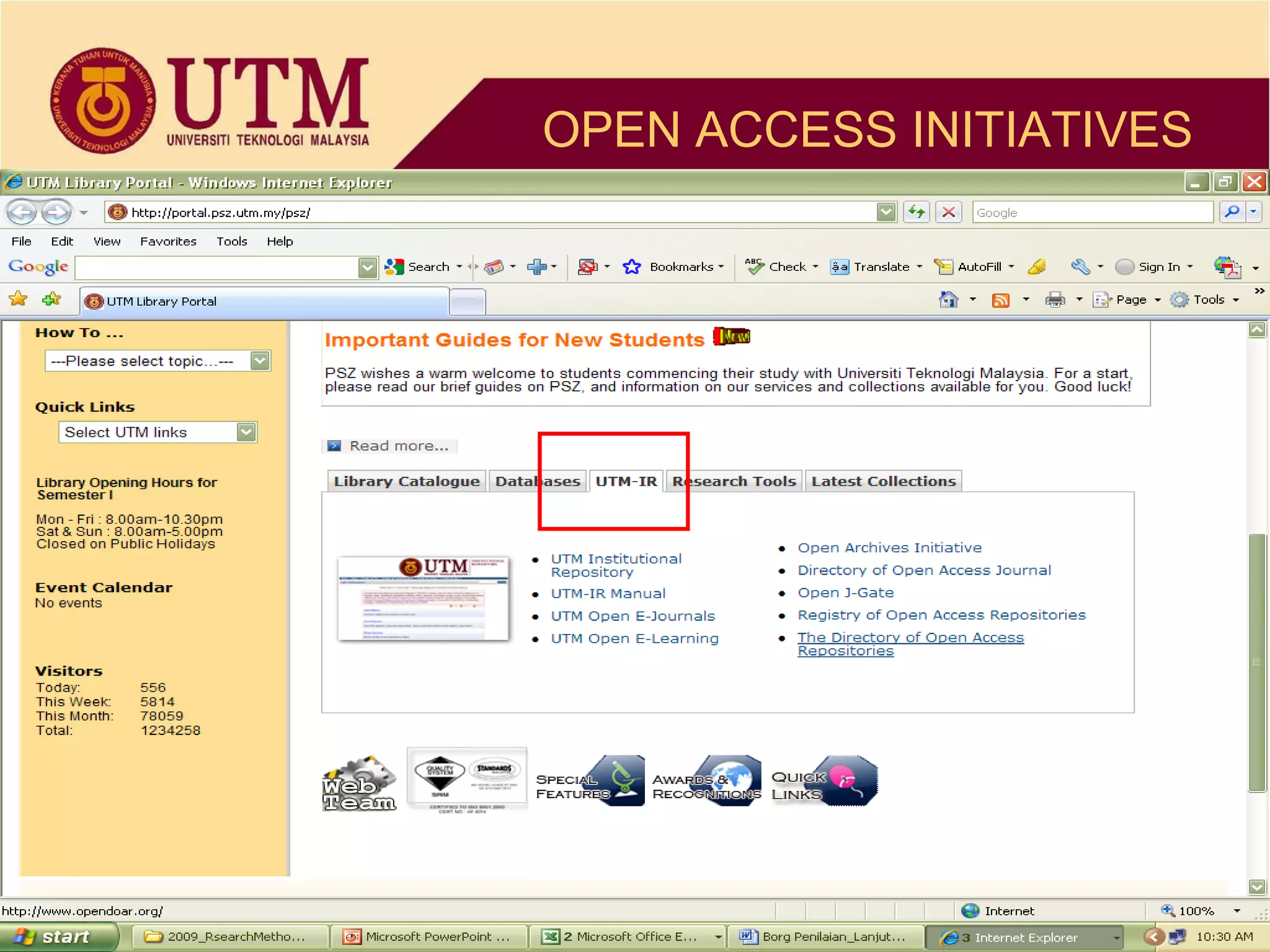Click the browser Forward arrow button
This screenshot has width=1270, height=952.
[56, 213]
